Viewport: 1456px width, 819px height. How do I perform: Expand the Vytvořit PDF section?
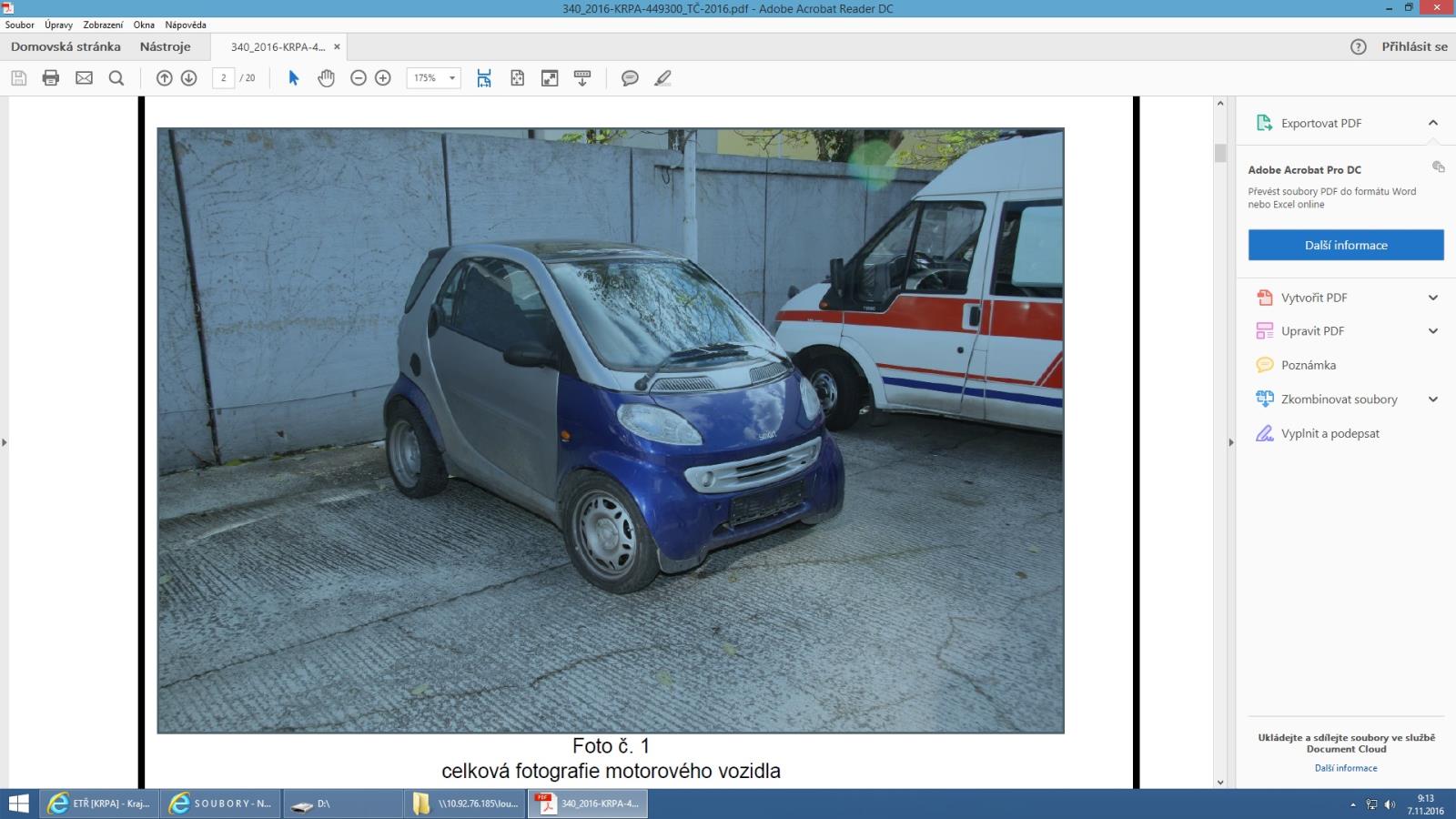click(1433, 298)
